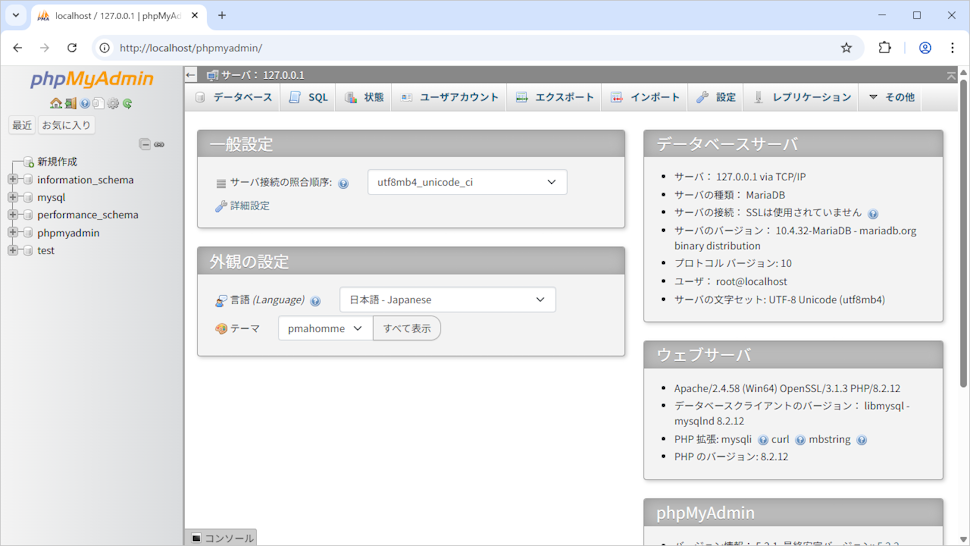The width and height of the screenshot is (970, 546).
Task: Expand the information_schema database node
Action: click(12, 179)
